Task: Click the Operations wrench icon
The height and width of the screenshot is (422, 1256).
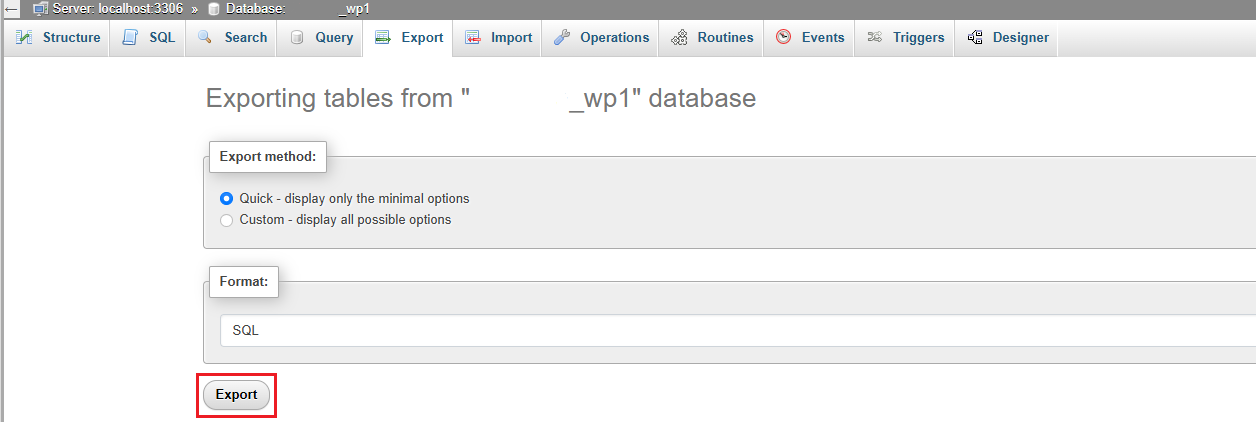Action: coord(562,38)
